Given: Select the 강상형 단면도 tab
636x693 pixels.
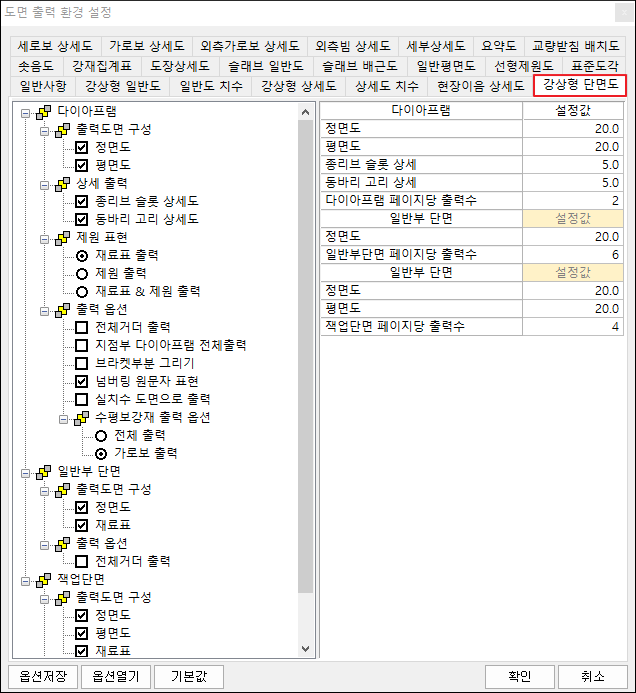Looking at the screenshot, I should (x=580, y=85).
